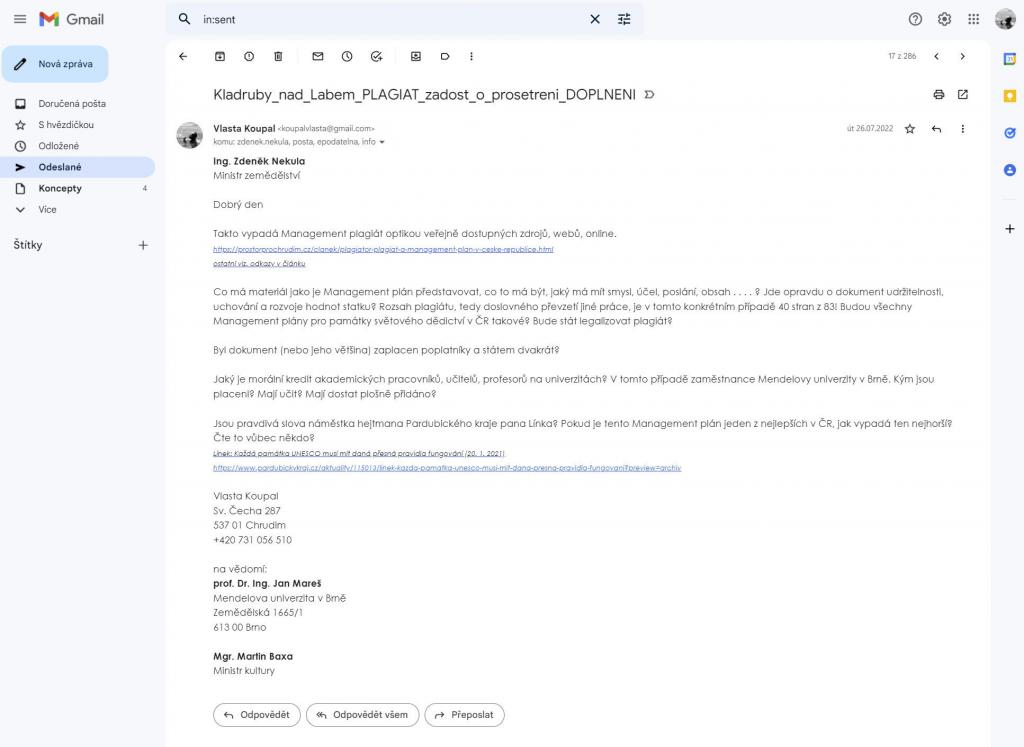This screenshot has width=1024, height=747.
Task: Toggle the main menu hamburger icon
Action: (x=20, y=19)
